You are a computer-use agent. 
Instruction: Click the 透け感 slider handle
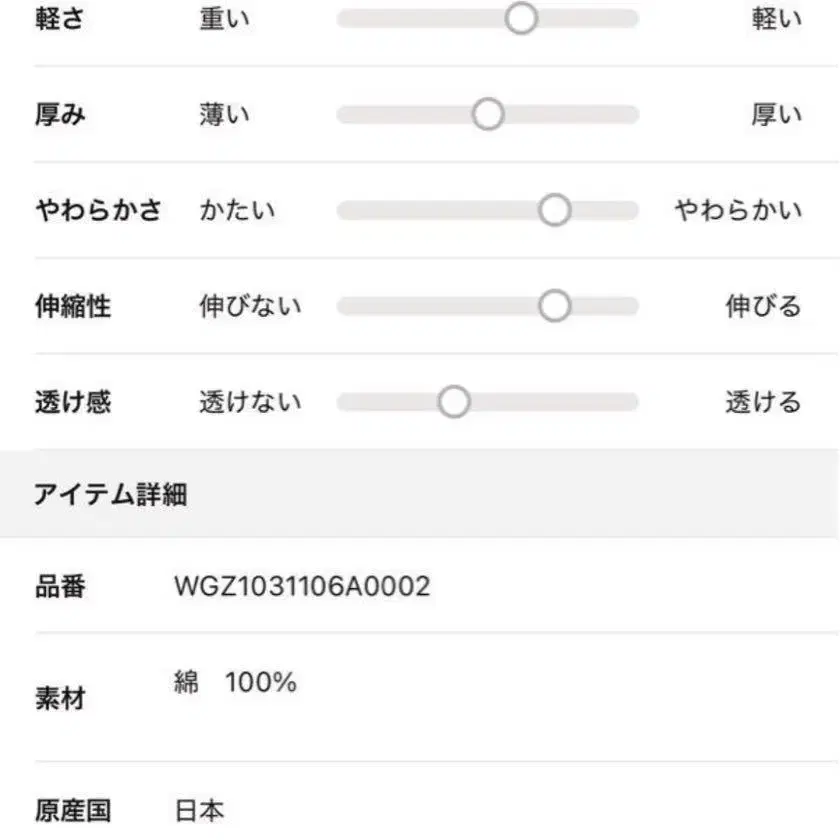point(454,402)
